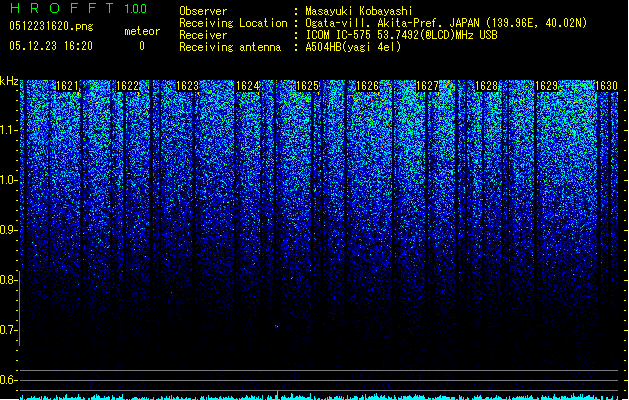The width and height of the screenshot is (629, 400).
Task: Click the 1.1 frequency axis label
Action: click(x=8, y=130)
